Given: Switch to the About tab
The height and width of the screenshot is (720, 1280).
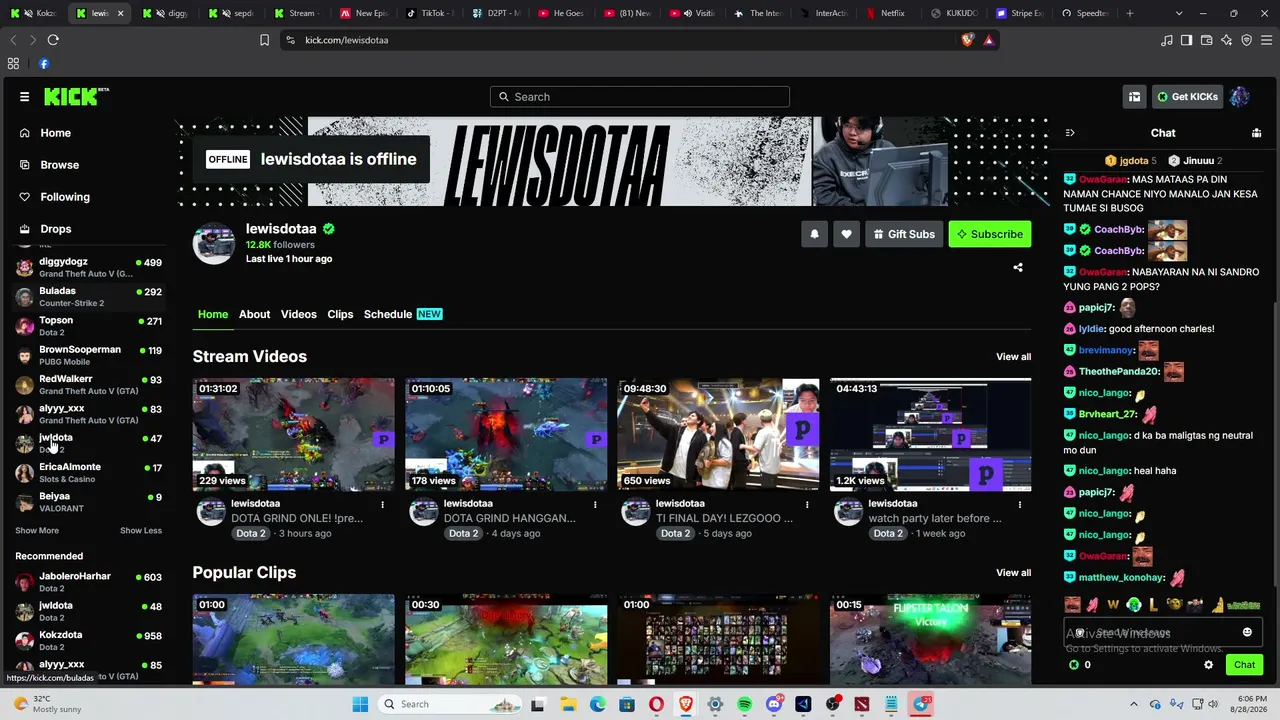Looking at the screenshot, I should tap(254, 314).
